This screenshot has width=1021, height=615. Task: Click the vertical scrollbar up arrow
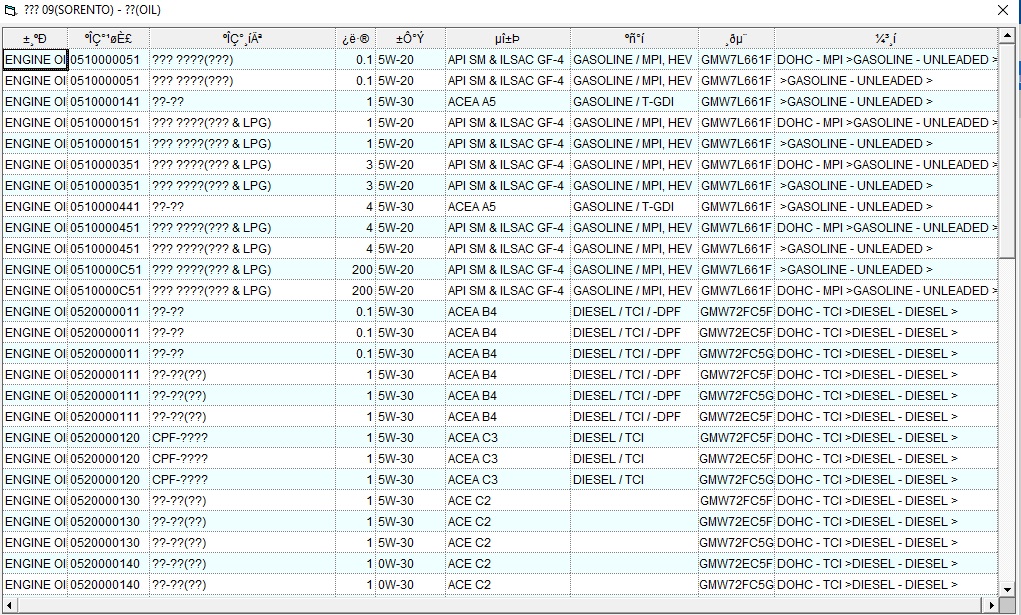[1007, 38]
